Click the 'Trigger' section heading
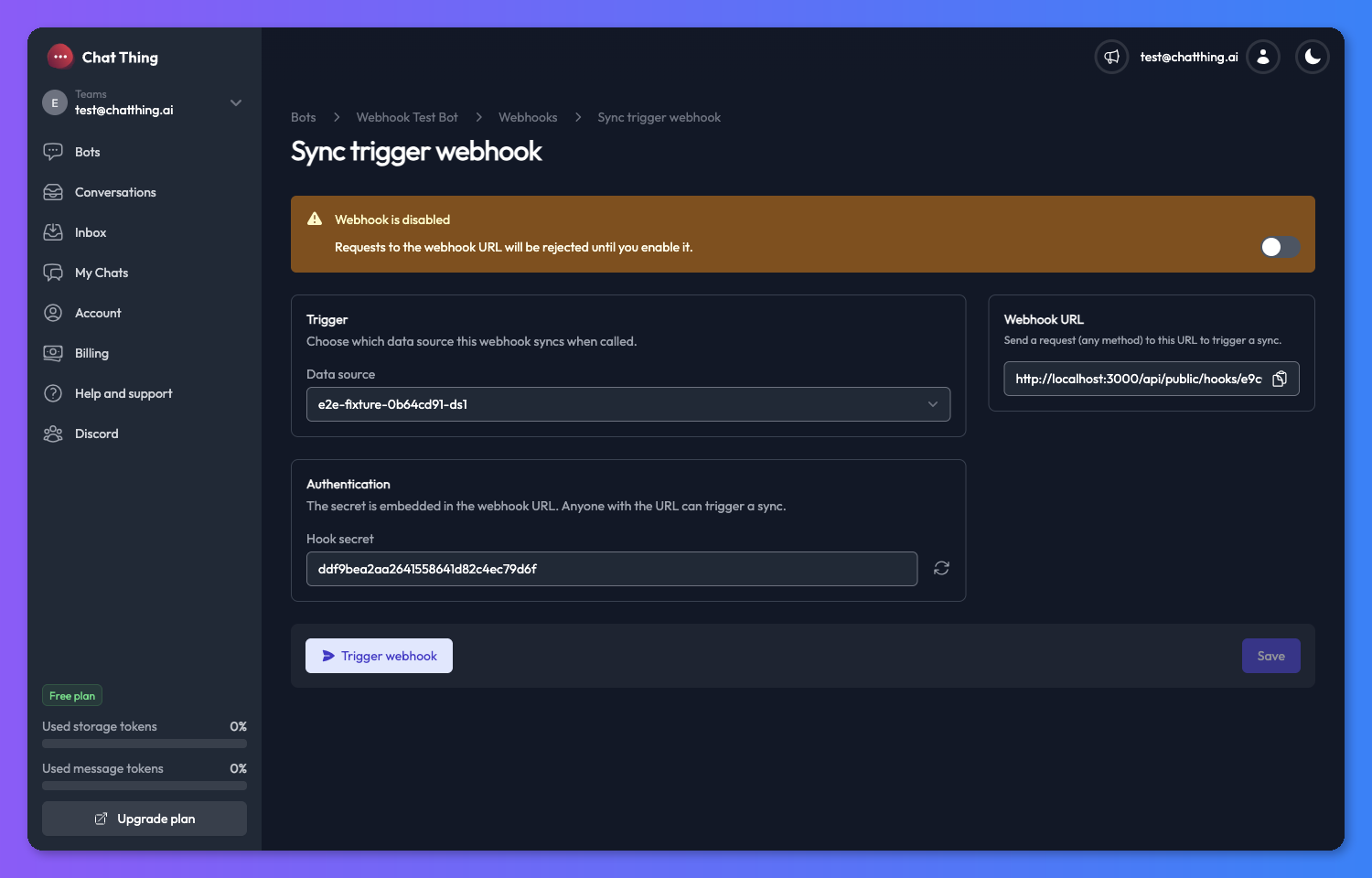The image size is (1372, 878). pyautogui.click(x=327, y=319)
